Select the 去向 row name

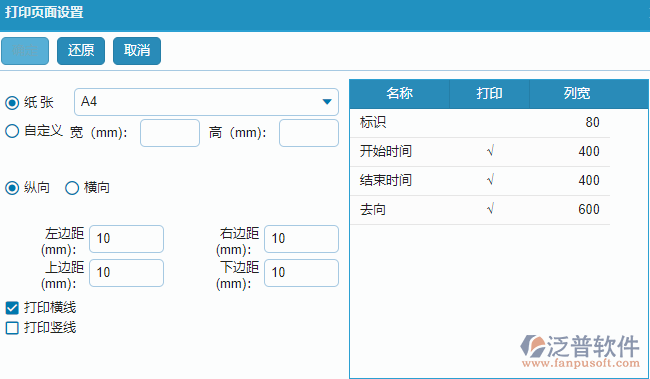point(373,209)
